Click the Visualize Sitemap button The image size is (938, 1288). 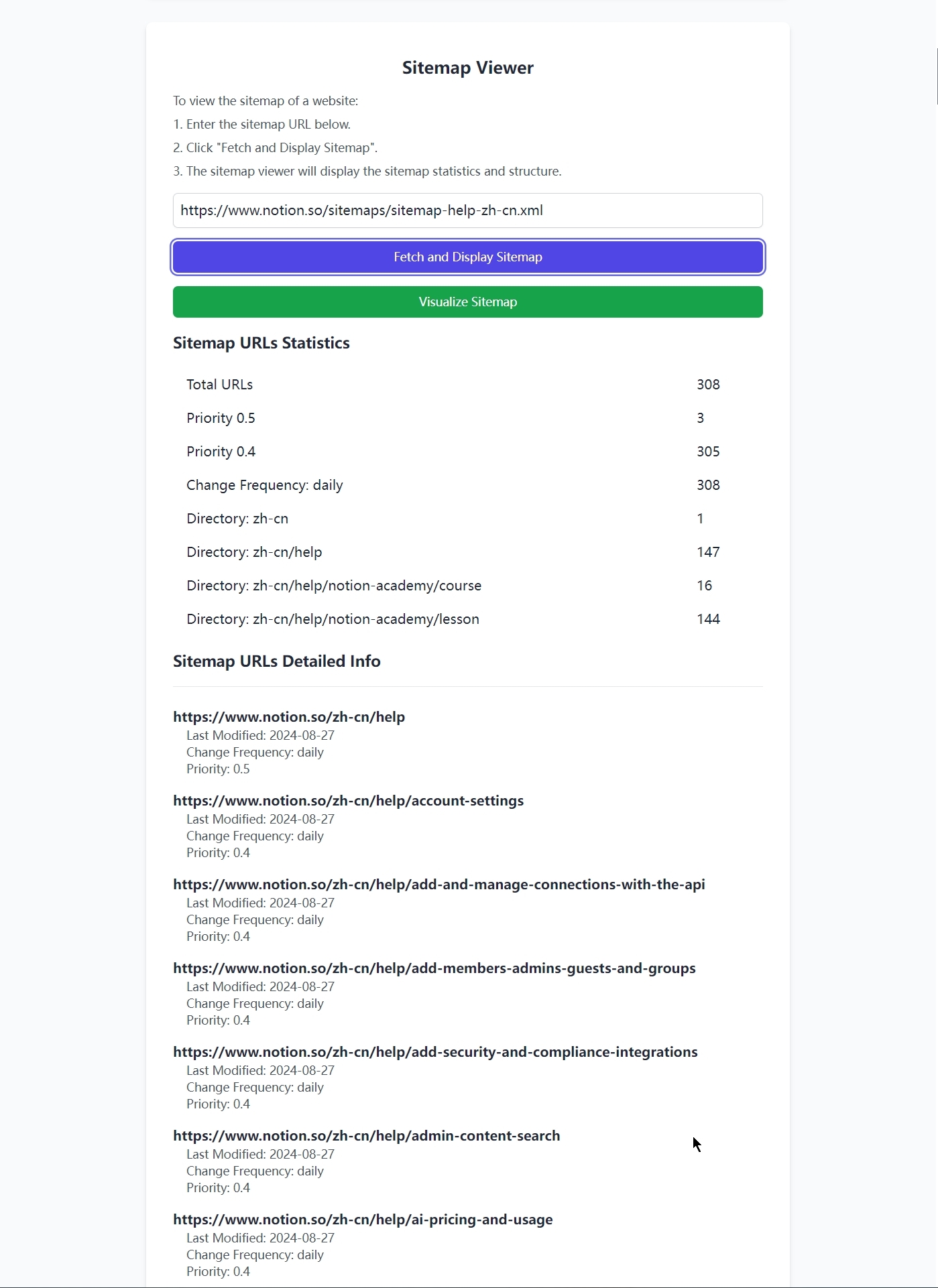pos(467,302)
